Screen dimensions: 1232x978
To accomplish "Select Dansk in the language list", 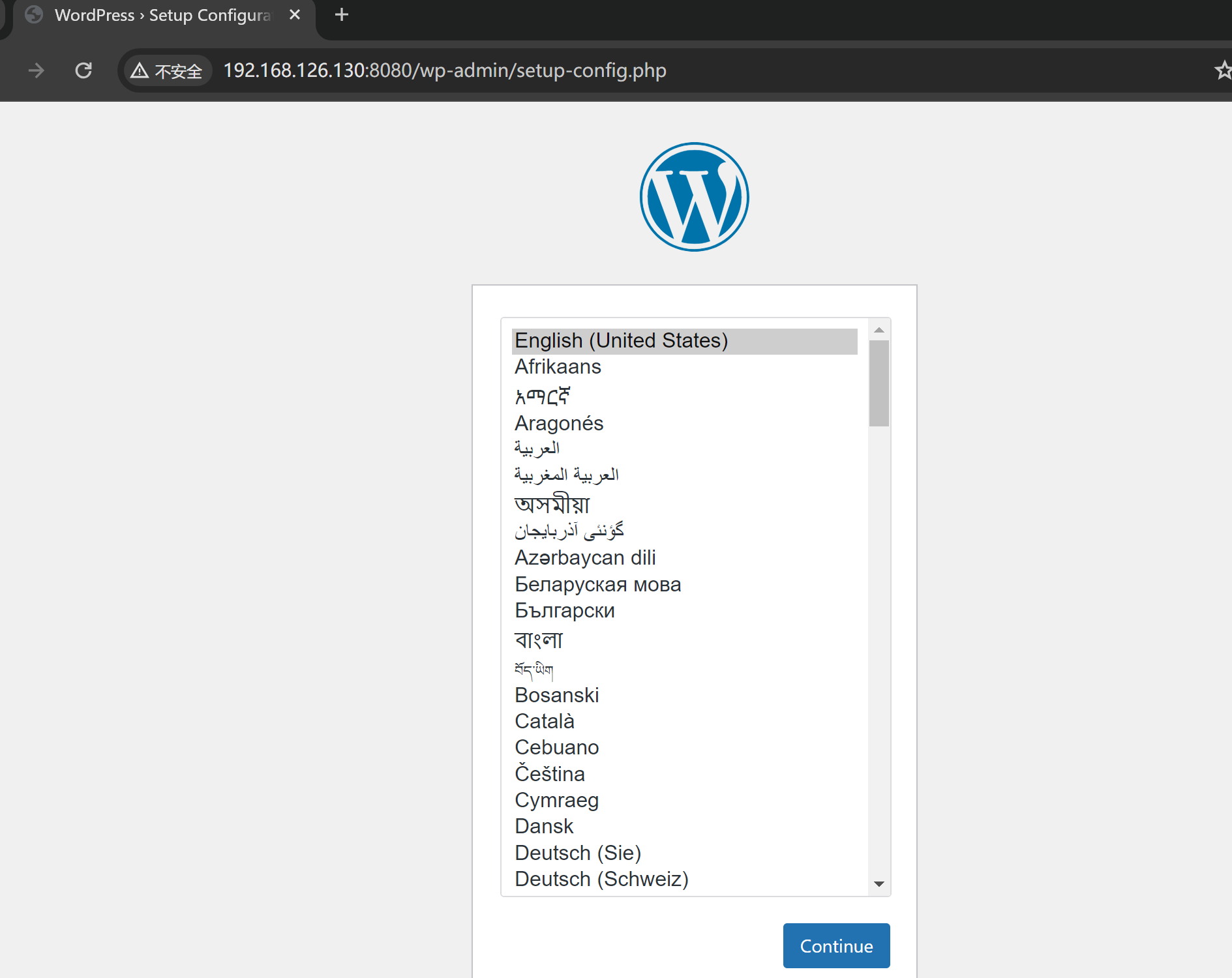I will coord(544,826).
